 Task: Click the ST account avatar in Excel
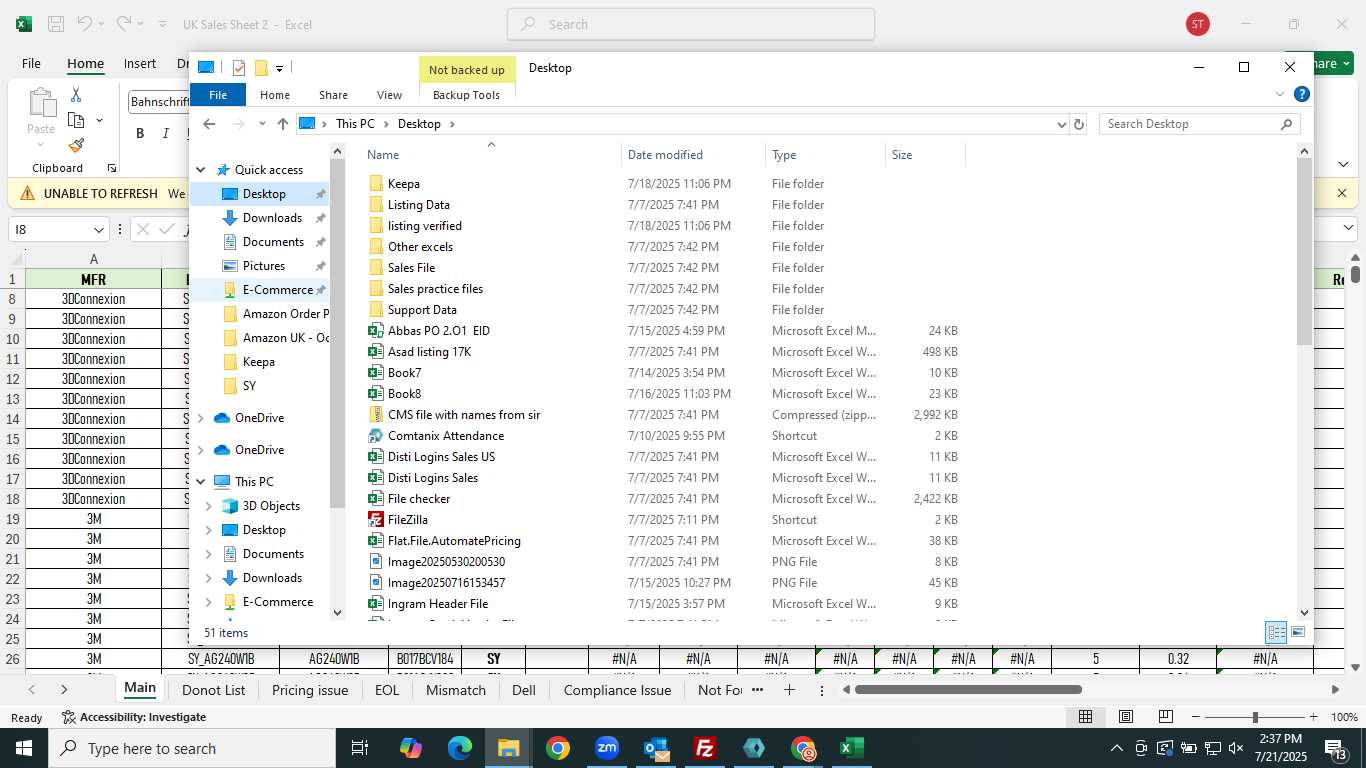pos(1198,24)
